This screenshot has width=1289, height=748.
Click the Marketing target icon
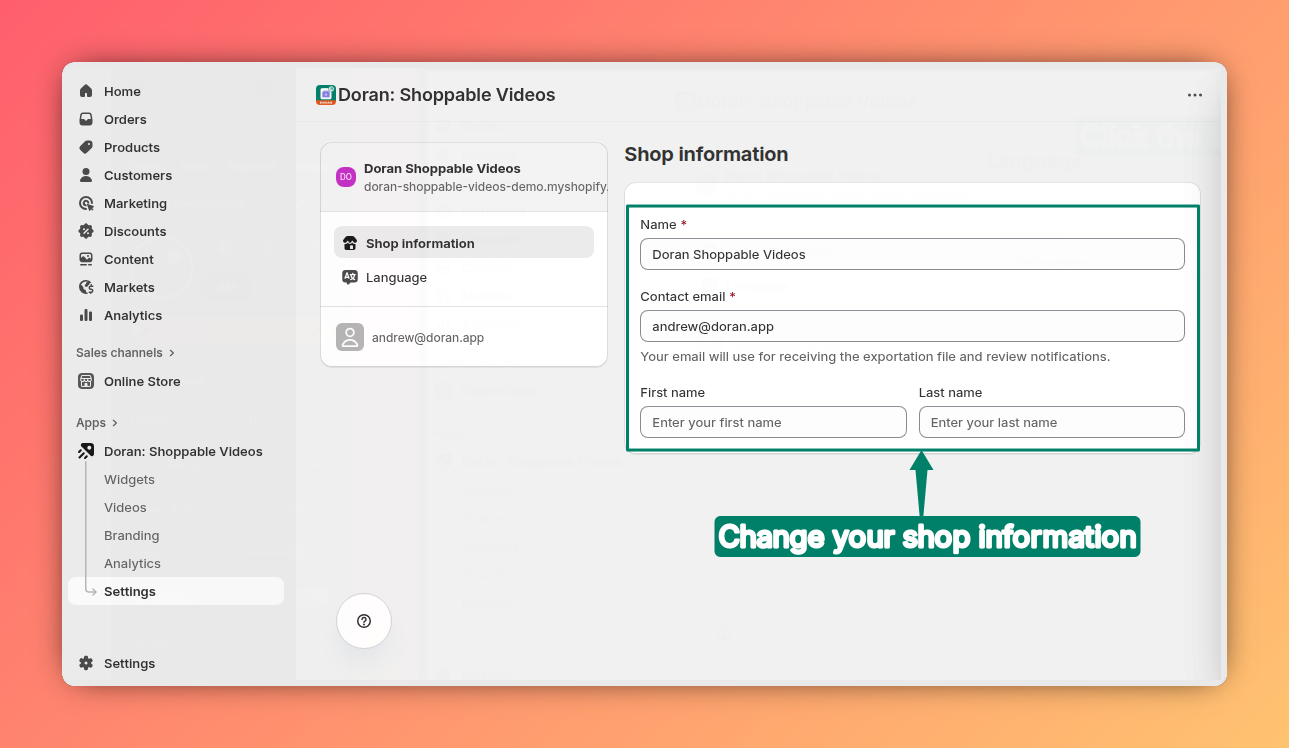86,203
